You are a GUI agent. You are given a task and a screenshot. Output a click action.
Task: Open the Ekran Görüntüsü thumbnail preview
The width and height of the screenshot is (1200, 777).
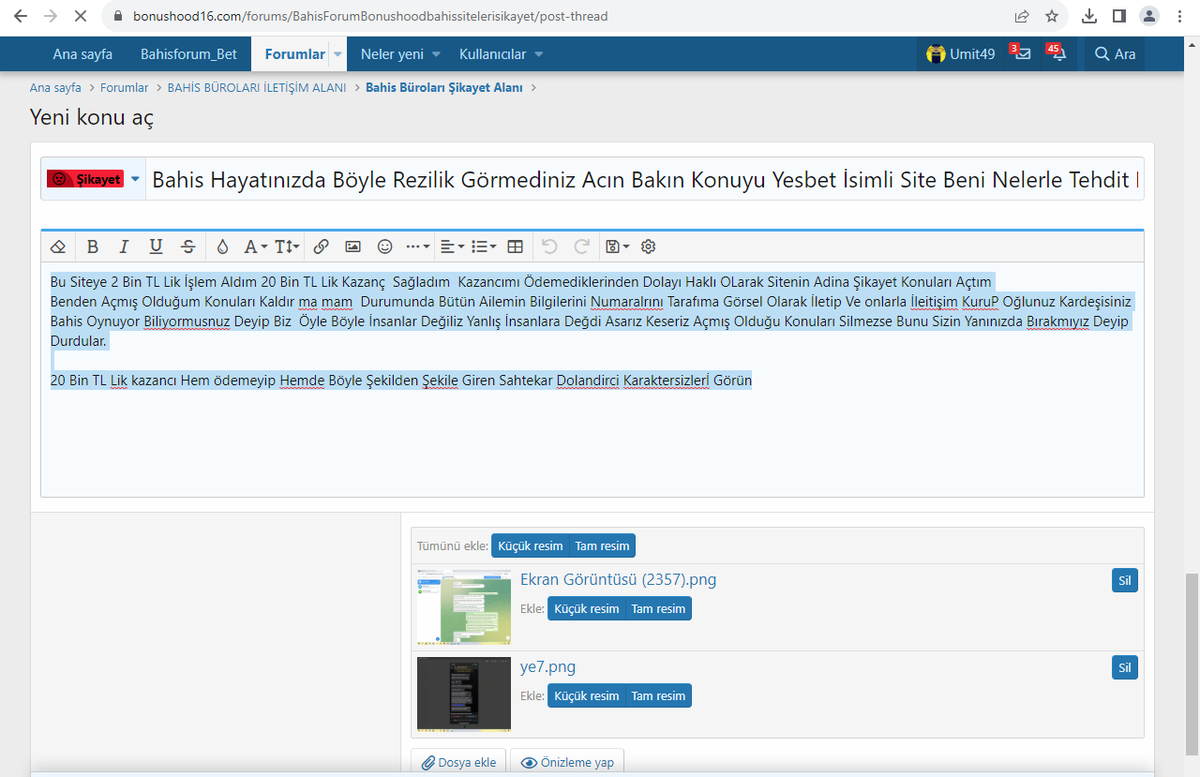pos(464,607)
